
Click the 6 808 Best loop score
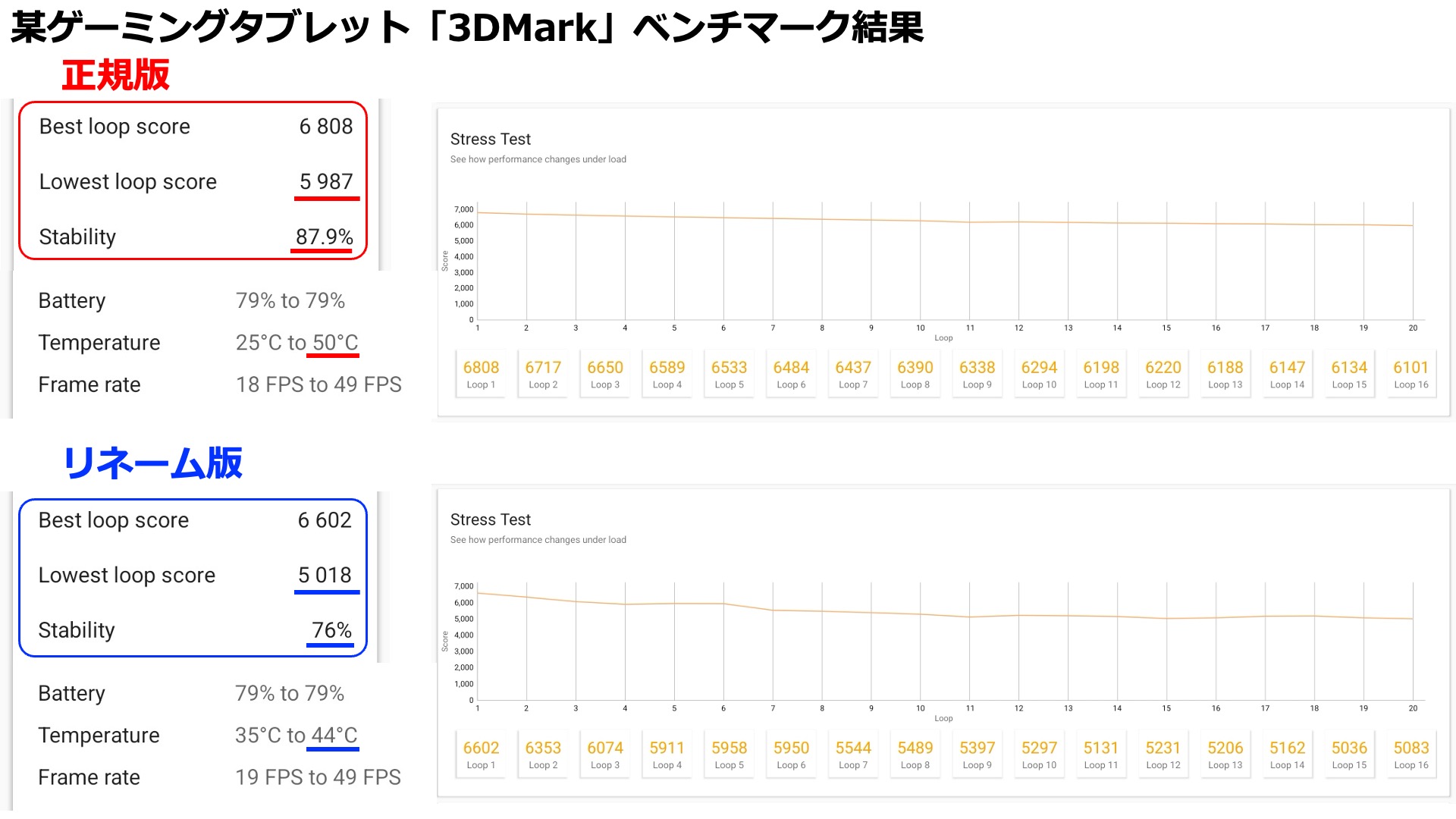coord(325,127)
